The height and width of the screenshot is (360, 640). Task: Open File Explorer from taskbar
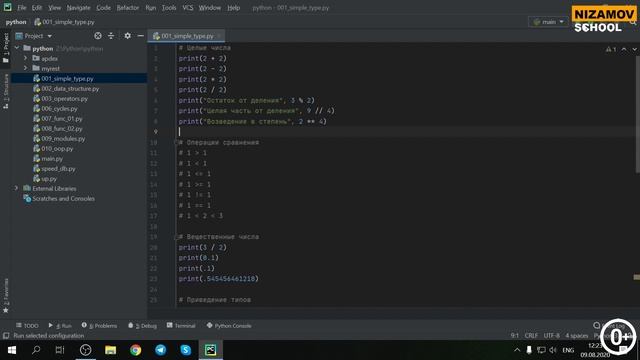[111, 350]
